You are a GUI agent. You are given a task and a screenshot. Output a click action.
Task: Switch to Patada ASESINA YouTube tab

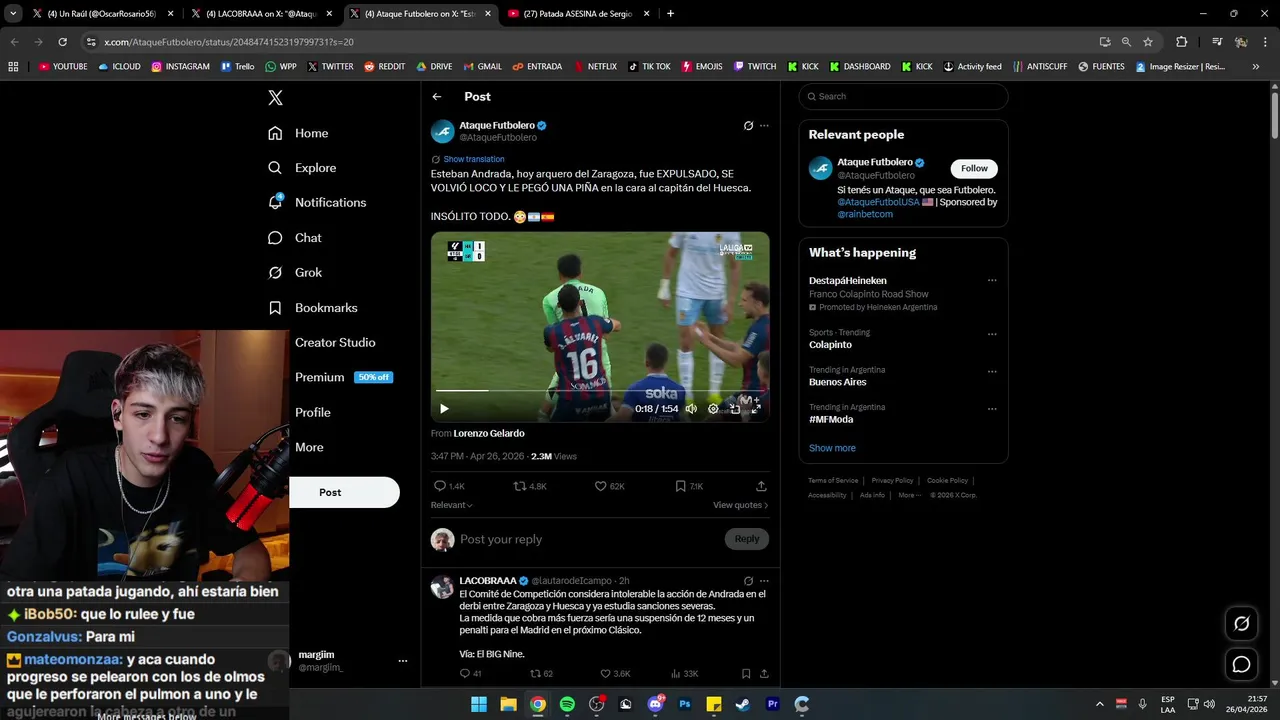[x=578, y=14]
